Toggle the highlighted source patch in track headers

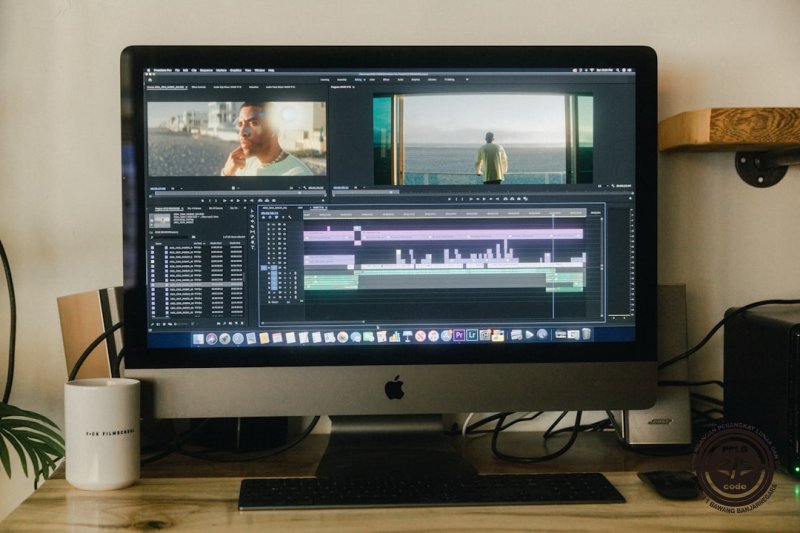pos(264,268)
